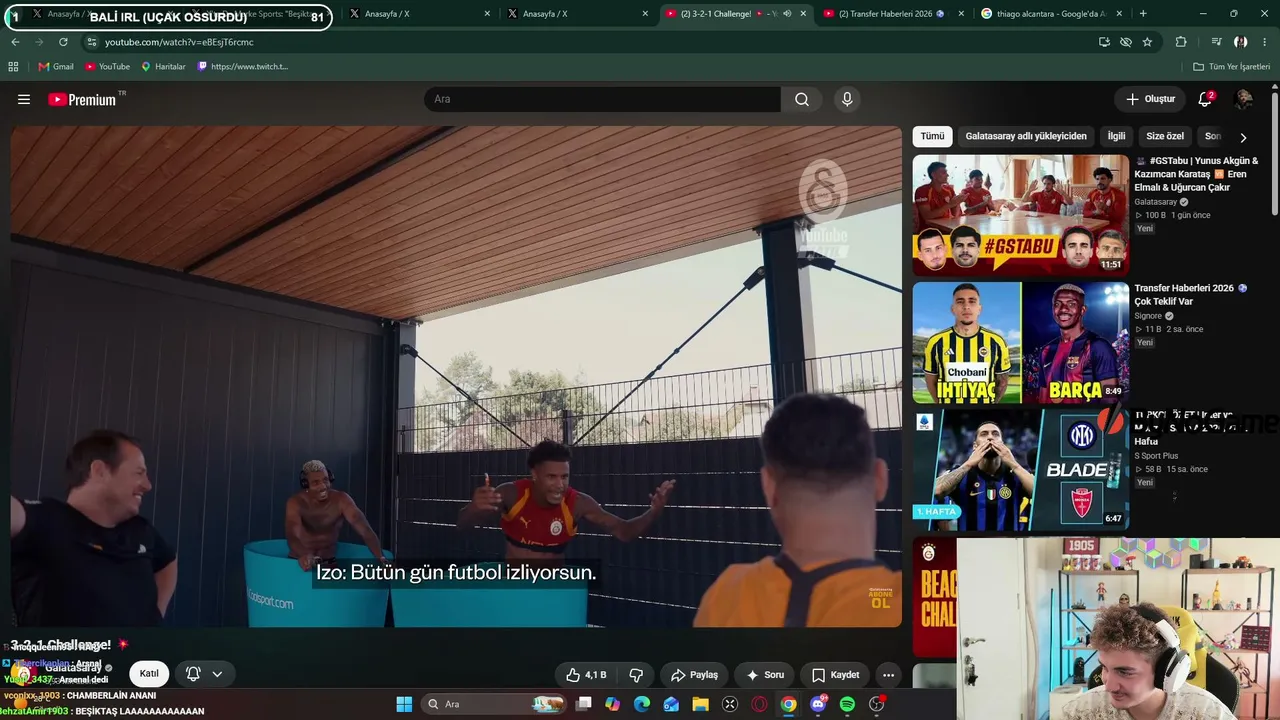
Task: Dislike the video with thumbs down
Action: pyautogui.click(x=636, y=675)
